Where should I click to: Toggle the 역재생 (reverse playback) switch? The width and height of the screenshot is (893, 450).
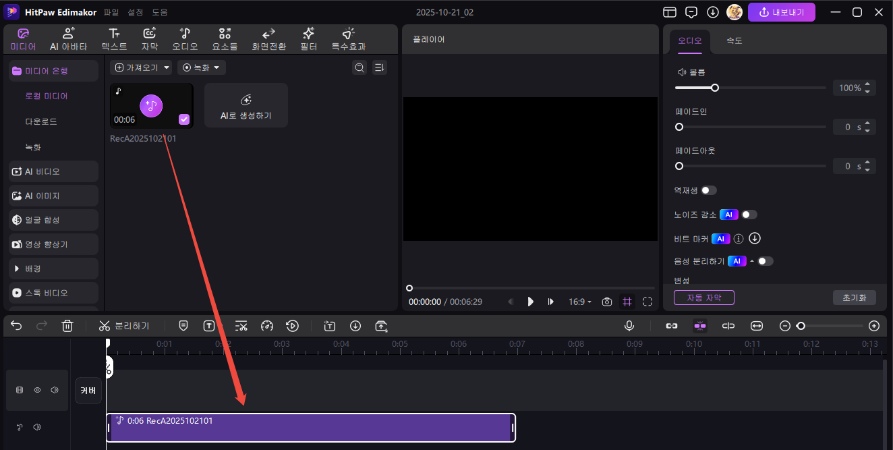708,190
